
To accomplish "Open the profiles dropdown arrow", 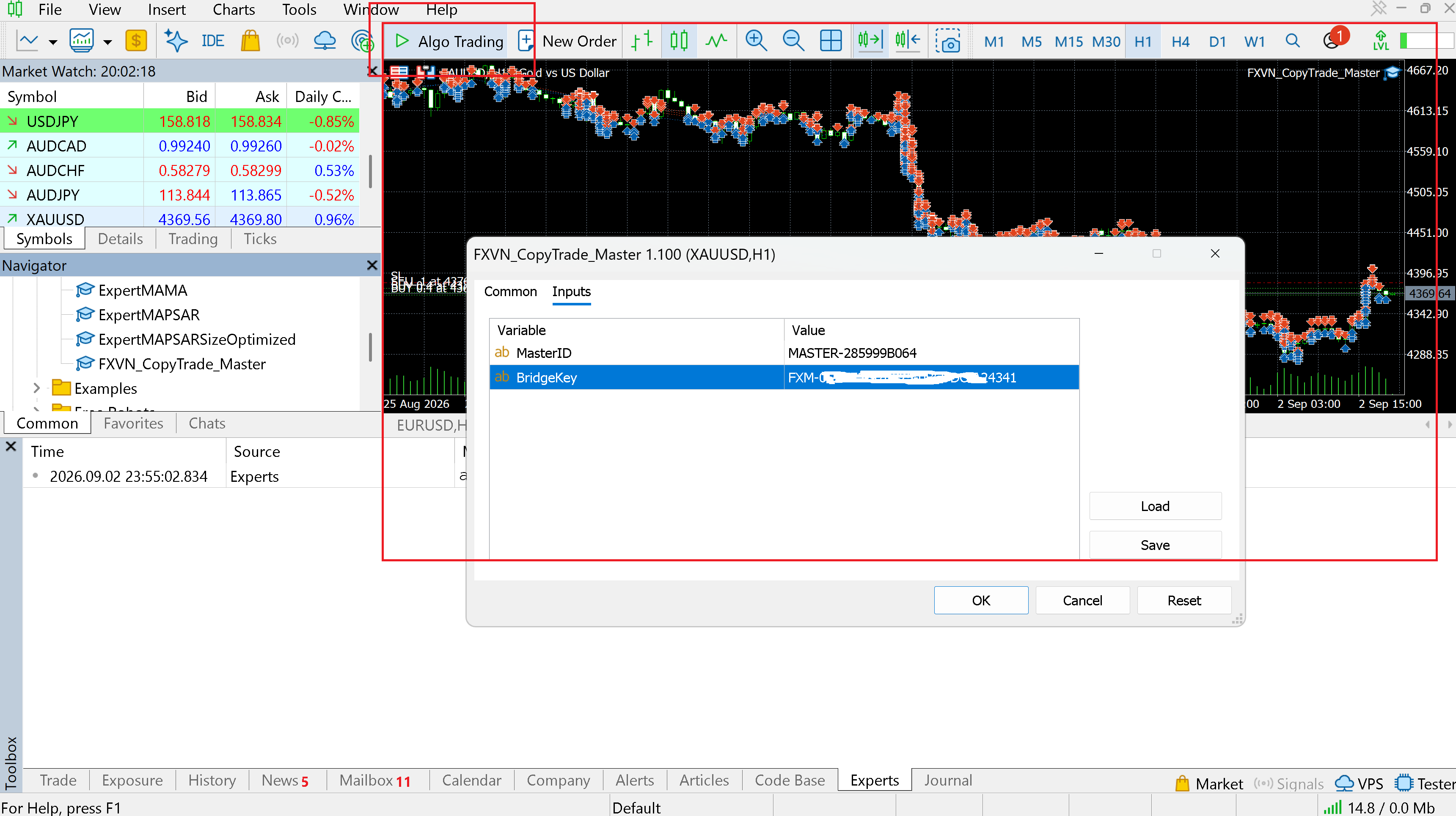I will click(107, 42).
